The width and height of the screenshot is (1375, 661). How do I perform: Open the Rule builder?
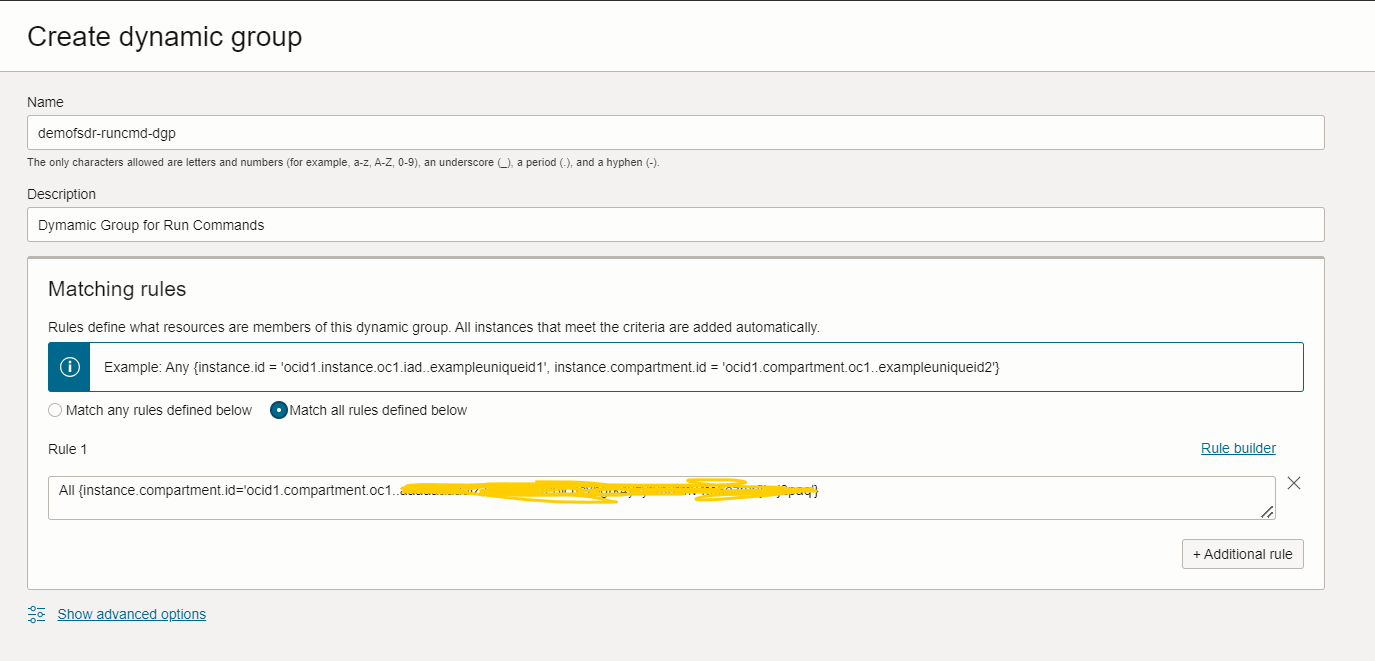(x=1238, y=448)
